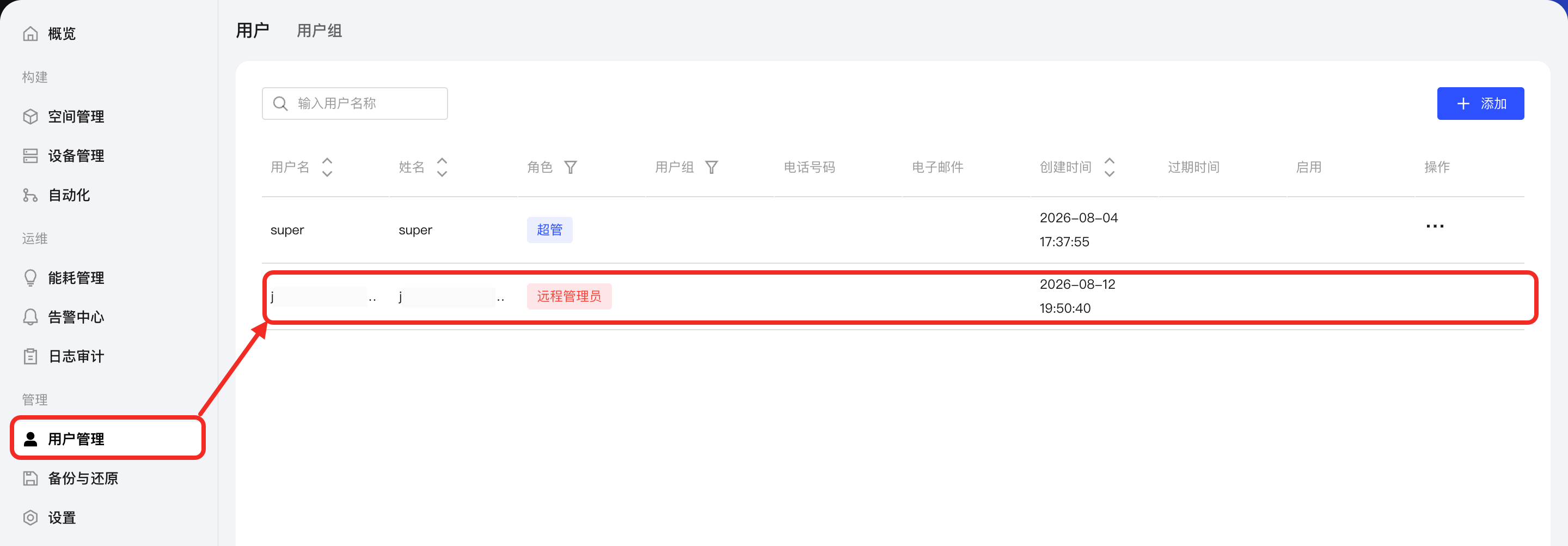Click the 电话号码 column header
This screenshot has height=546, width=1568.
coord(809,167)
